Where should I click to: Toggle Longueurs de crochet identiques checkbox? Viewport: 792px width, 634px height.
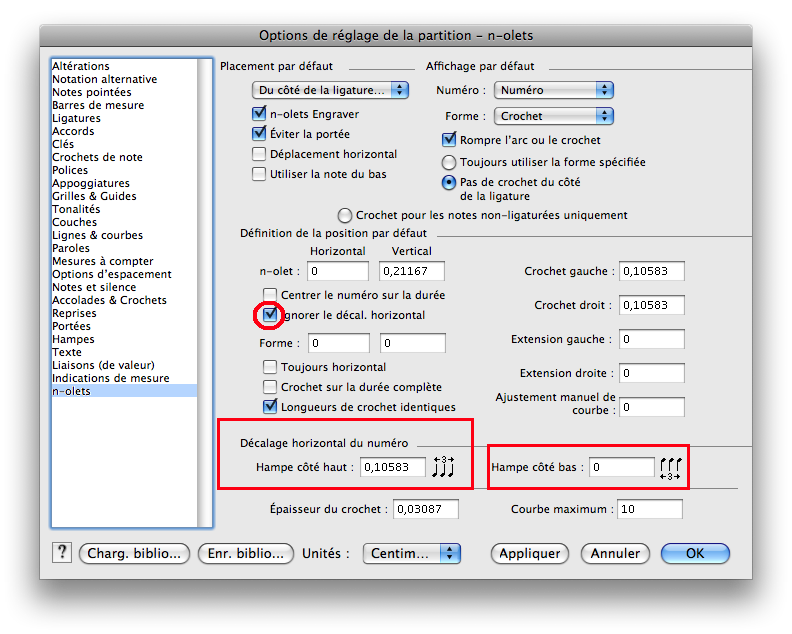[270, 407]
